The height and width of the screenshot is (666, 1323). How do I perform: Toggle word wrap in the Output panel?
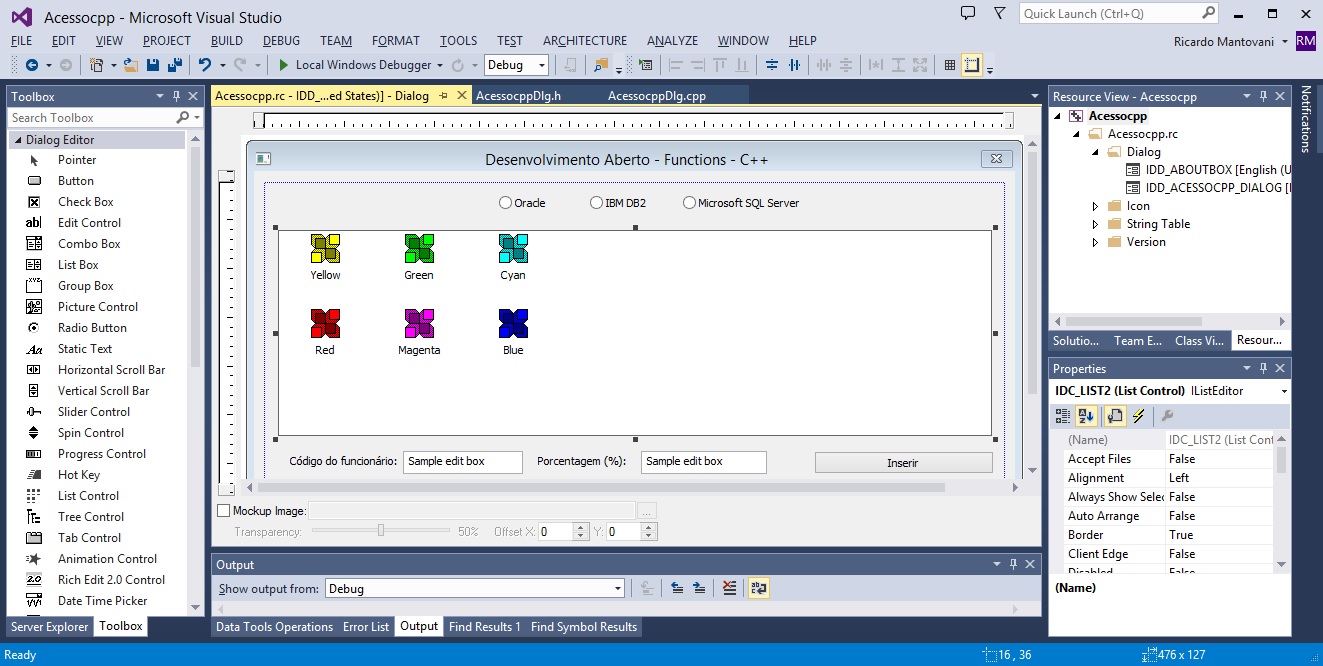(x=759, y=589)
